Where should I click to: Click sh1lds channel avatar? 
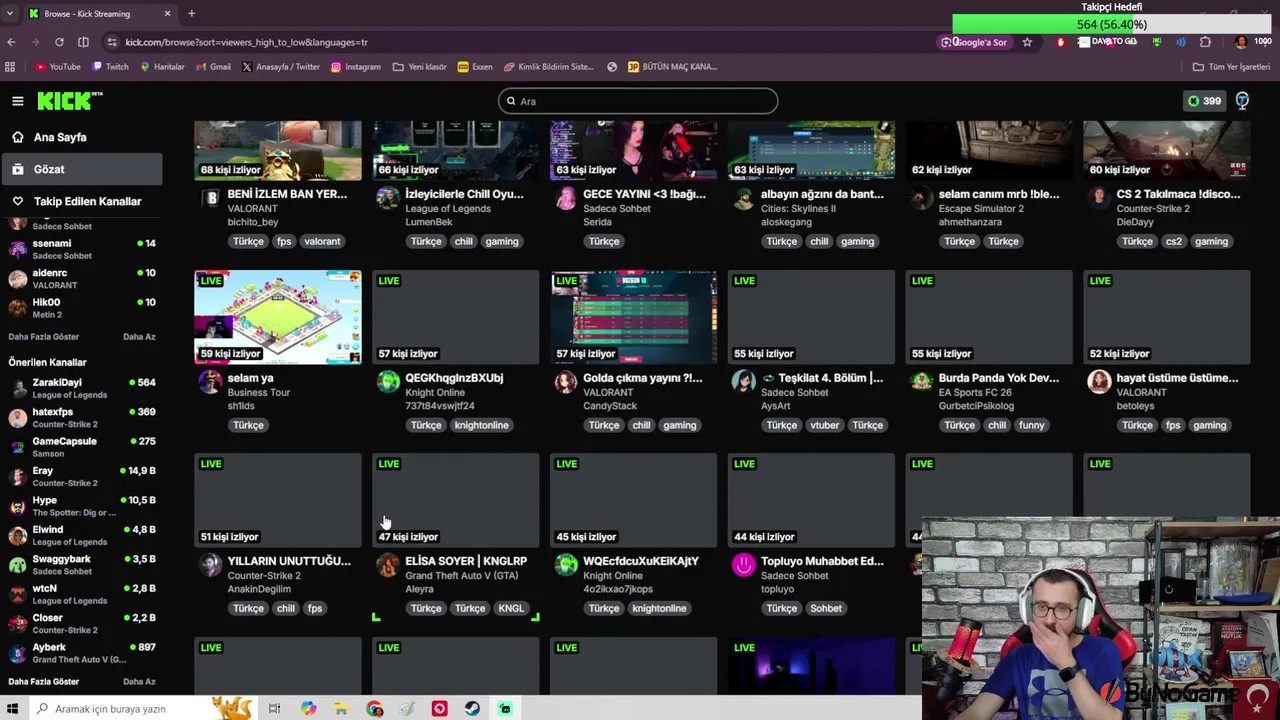coord(210,382)
